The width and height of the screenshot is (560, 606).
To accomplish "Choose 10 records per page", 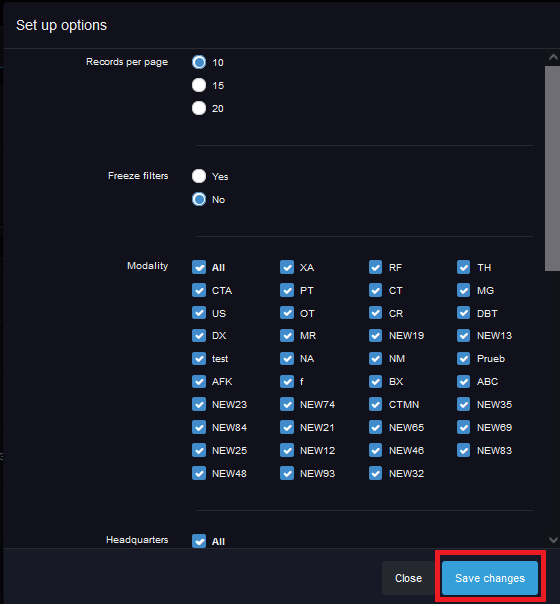I will click(199, 62).
